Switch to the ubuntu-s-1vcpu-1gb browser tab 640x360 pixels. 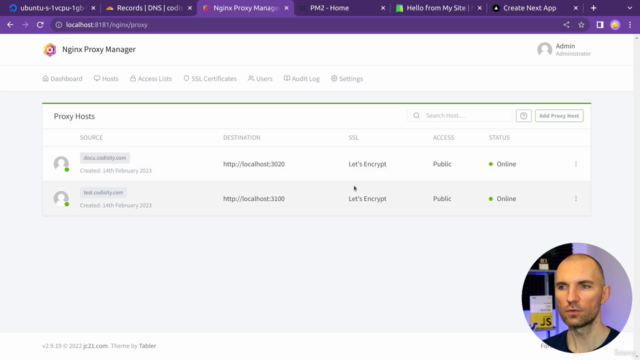52,8
